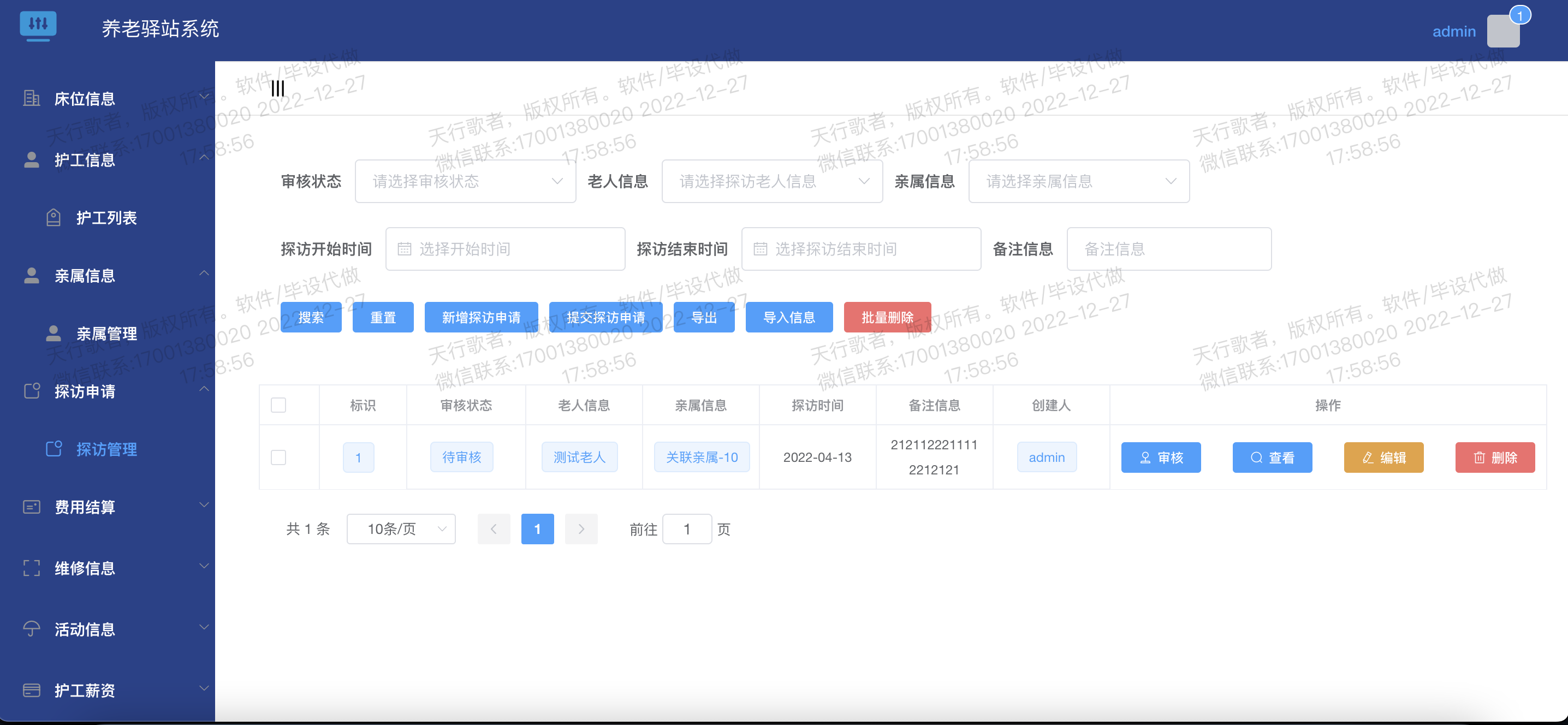Image resolution: width=1568 pixels, height=725 pixels.
Task: Click the 维修信息 bracket icon in sidebar
Action: click(31, 567)
